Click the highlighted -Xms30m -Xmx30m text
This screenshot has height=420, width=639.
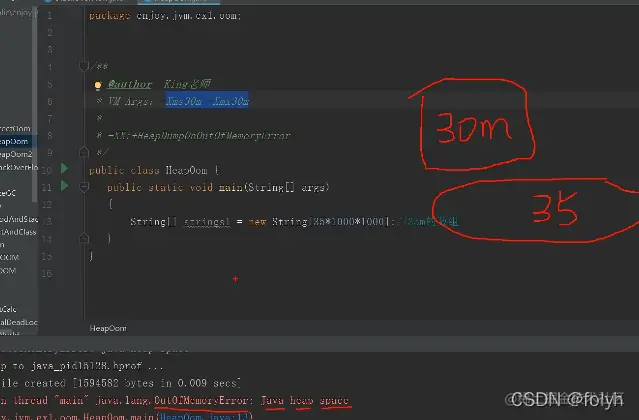(207, 101)
